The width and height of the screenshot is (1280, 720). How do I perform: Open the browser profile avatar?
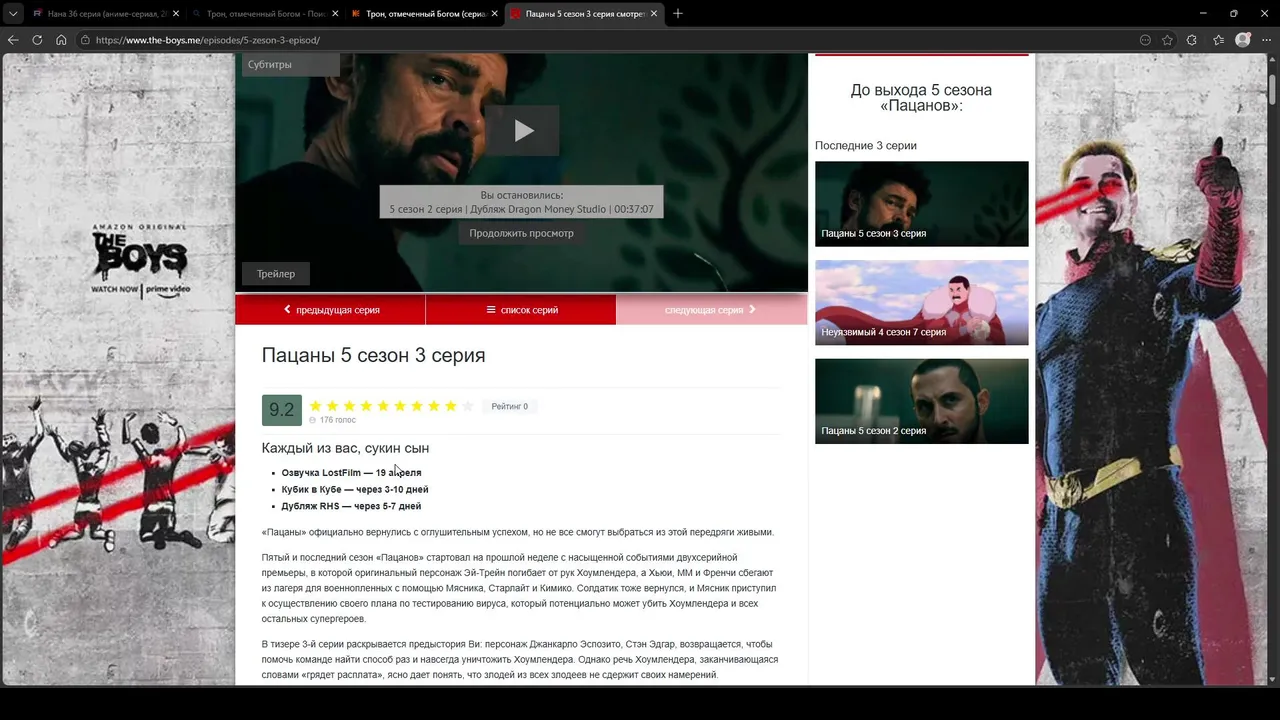pyautogui.click(x=1243, y=40)
